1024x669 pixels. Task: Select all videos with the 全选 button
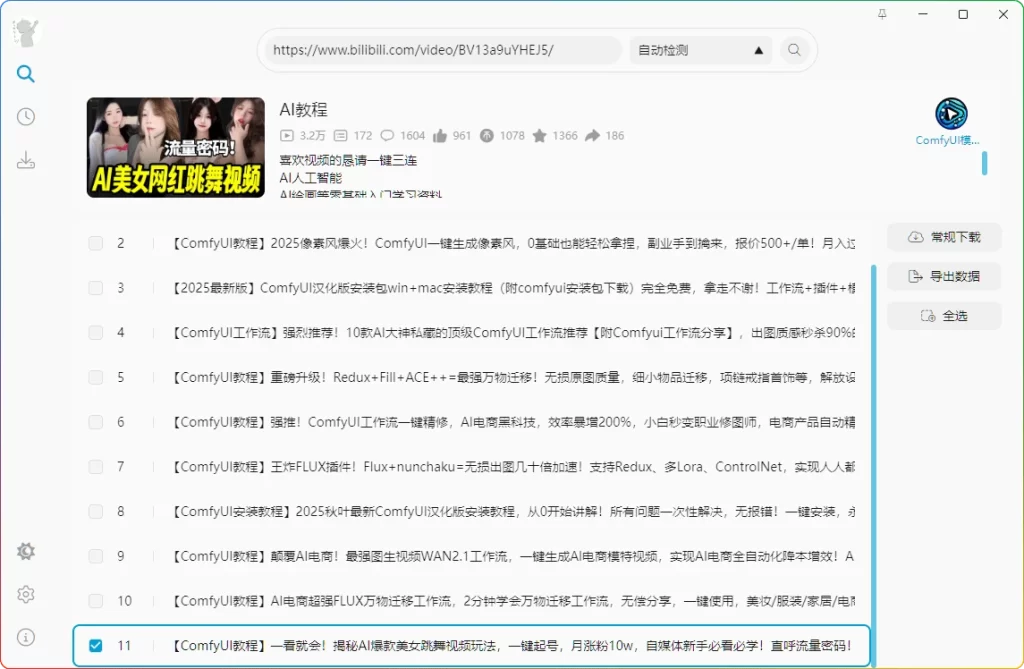tap(943, 317)
